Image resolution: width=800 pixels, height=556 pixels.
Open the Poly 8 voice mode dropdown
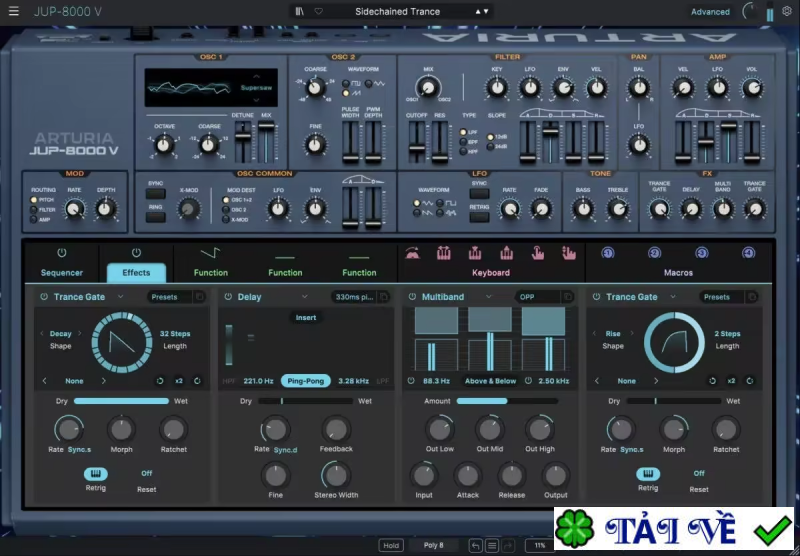434,545
